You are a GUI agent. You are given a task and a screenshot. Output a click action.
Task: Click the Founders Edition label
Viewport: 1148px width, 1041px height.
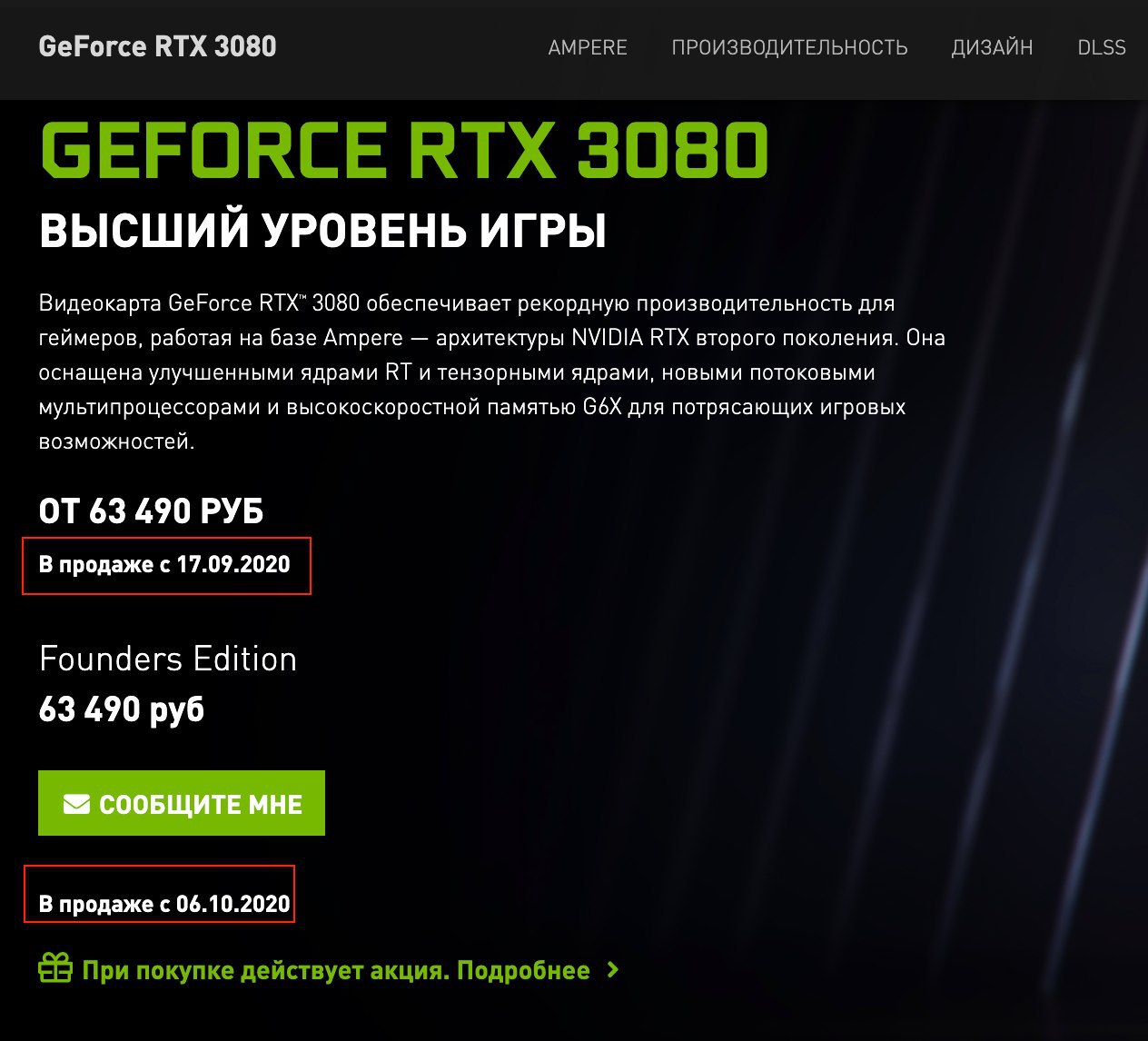[168, 659]
